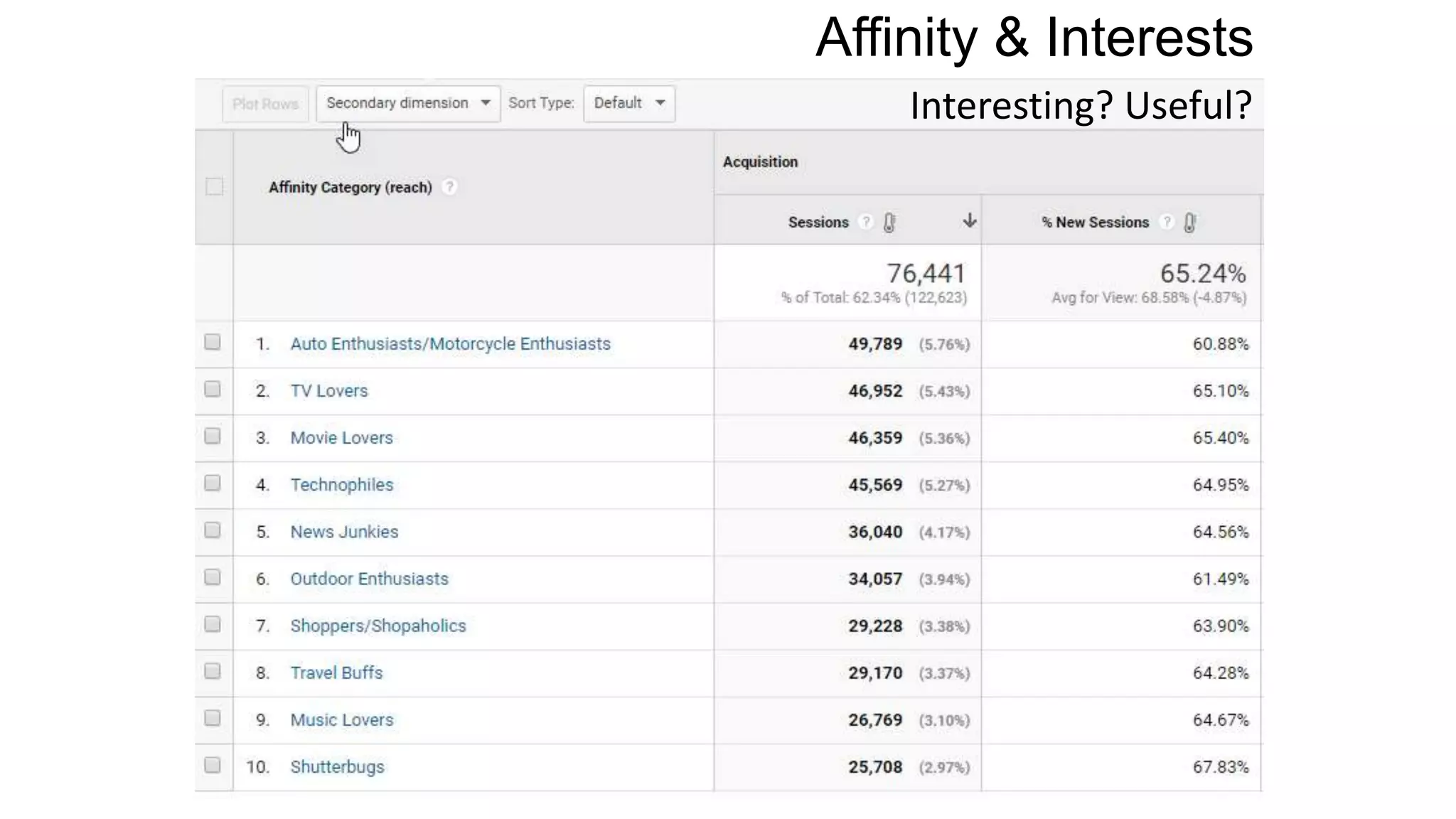Click new sessions value 61.49%
This screenshot has width=1456, height=819.
point(1221,579)
